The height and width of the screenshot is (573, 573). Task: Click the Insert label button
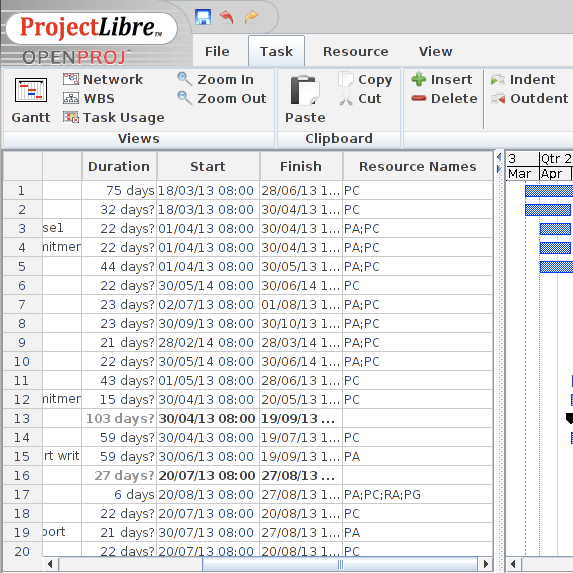tap(451, 79)
